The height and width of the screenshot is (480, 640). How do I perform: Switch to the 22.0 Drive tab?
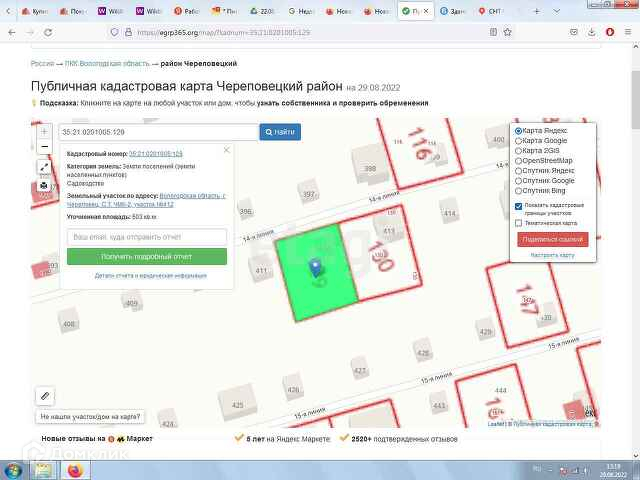coord(262,11)
